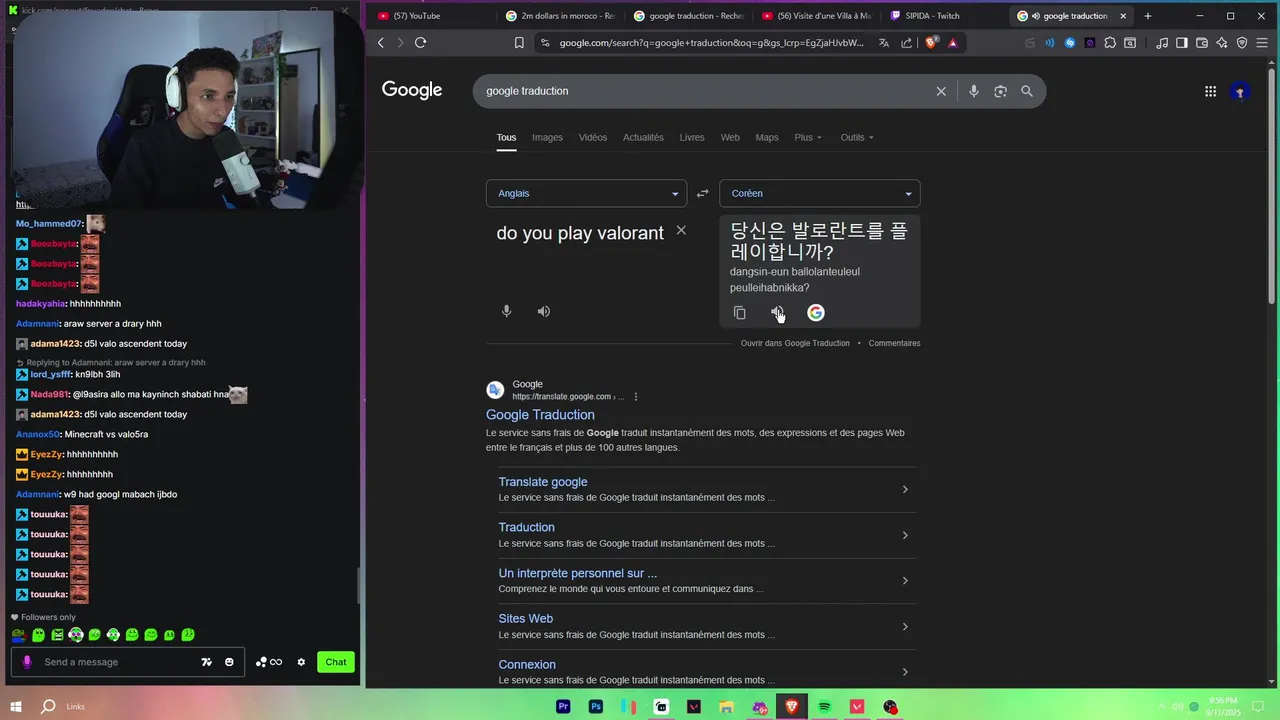This screenshot has height=720, width=1280.
Task: Open the Anglais source language dropdown
Action: 586,193
